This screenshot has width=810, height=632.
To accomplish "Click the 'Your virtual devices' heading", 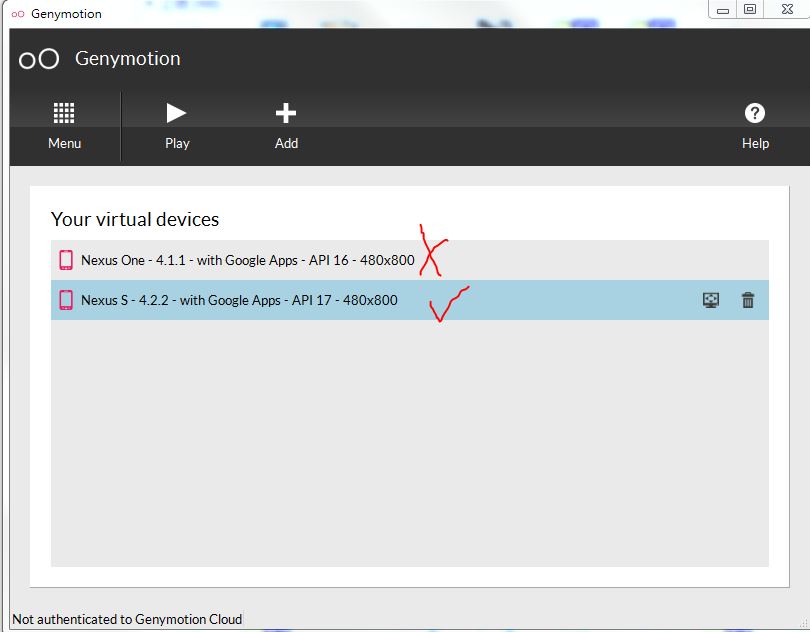I will (x=135, y=219).
